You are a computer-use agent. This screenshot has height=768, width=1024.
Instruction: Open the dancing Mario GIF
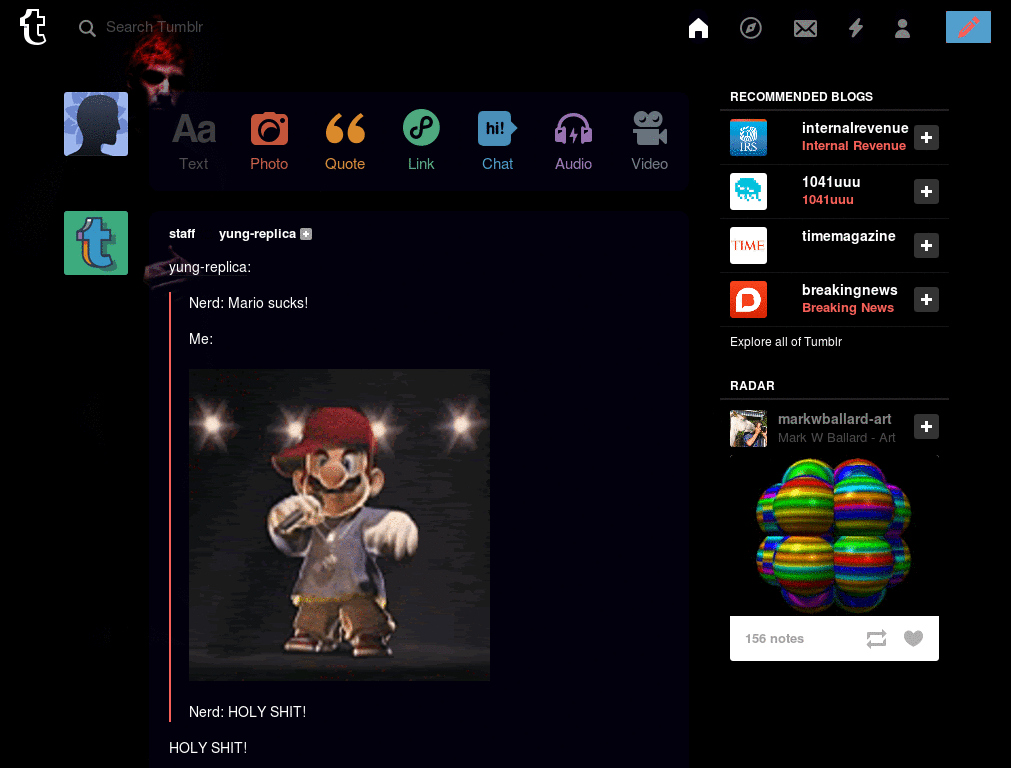coord(339,525)
